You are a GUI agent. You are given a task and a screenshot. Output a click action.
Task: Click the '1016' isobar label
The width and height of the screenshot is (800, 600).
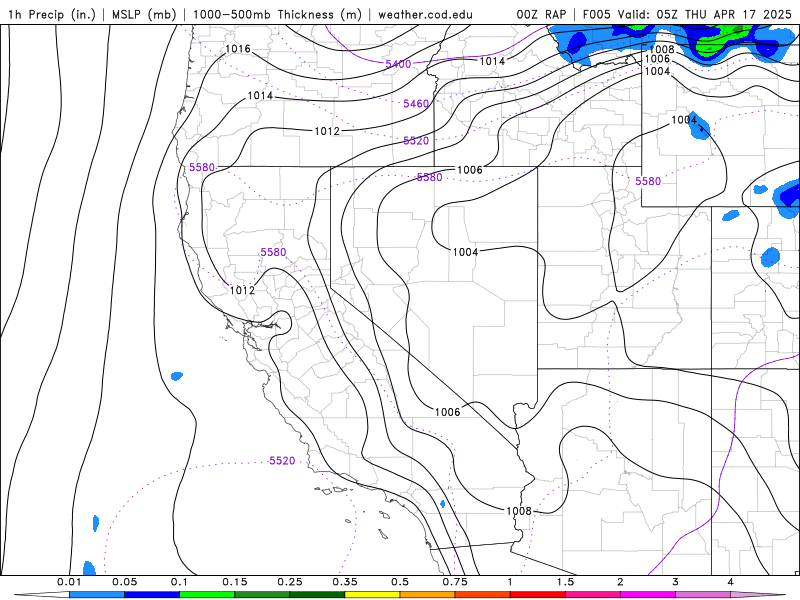(x=238, y=49)
